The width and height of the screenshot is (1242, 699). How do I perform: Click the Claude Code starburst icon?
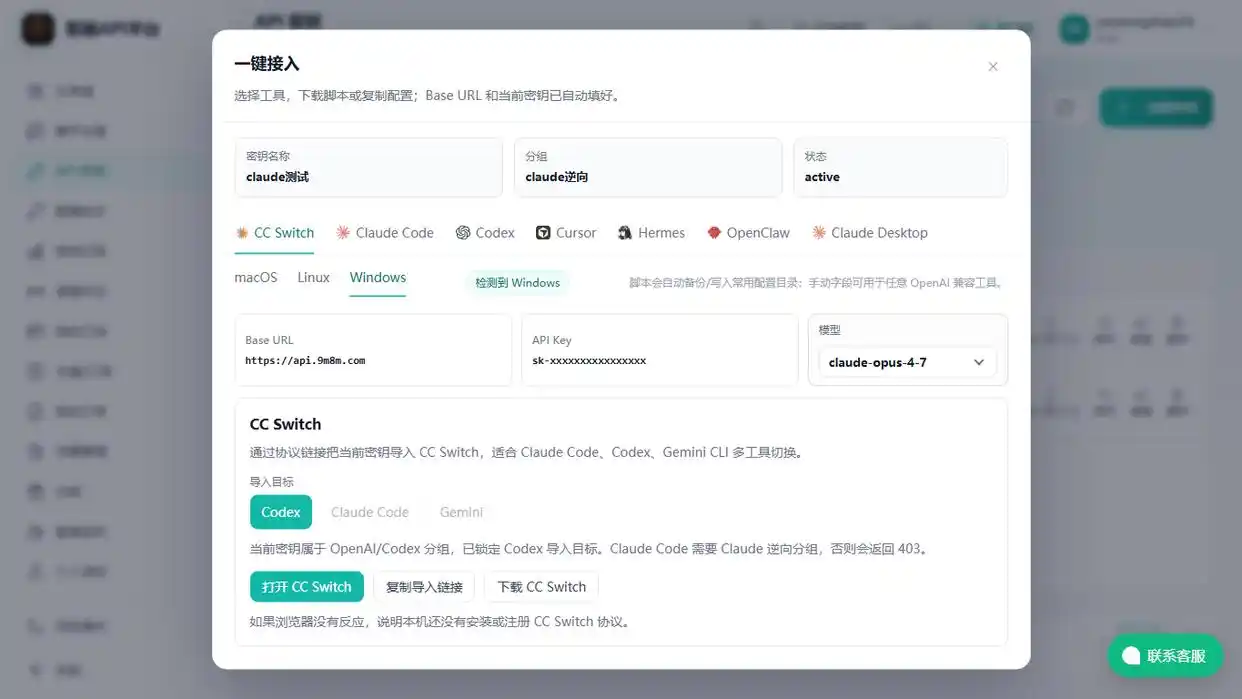(x=343, y=233)
